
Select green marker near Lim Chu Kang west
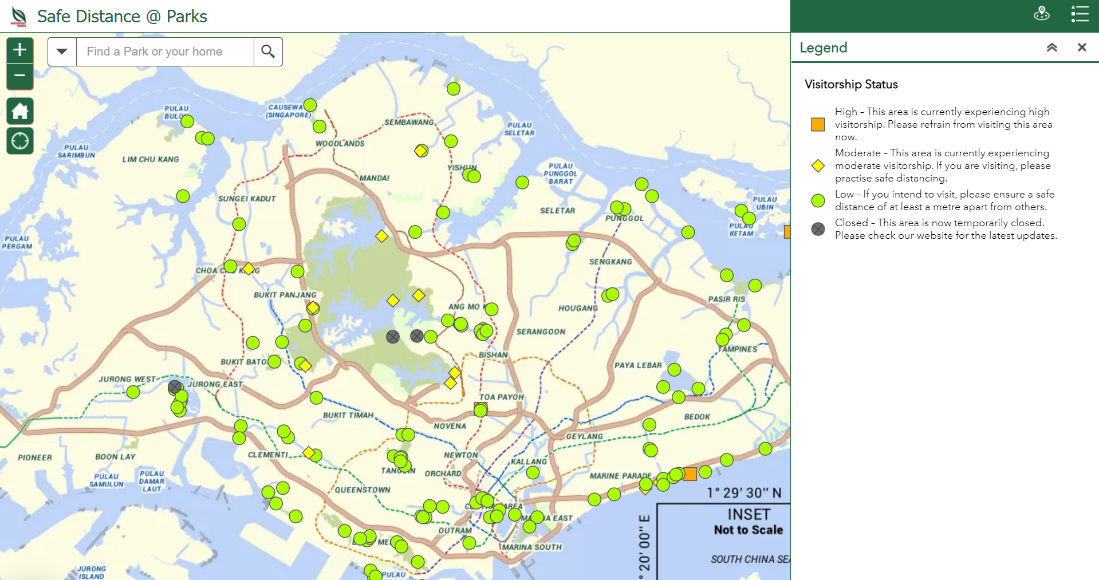pyautogui.click(x=183, y=196)
